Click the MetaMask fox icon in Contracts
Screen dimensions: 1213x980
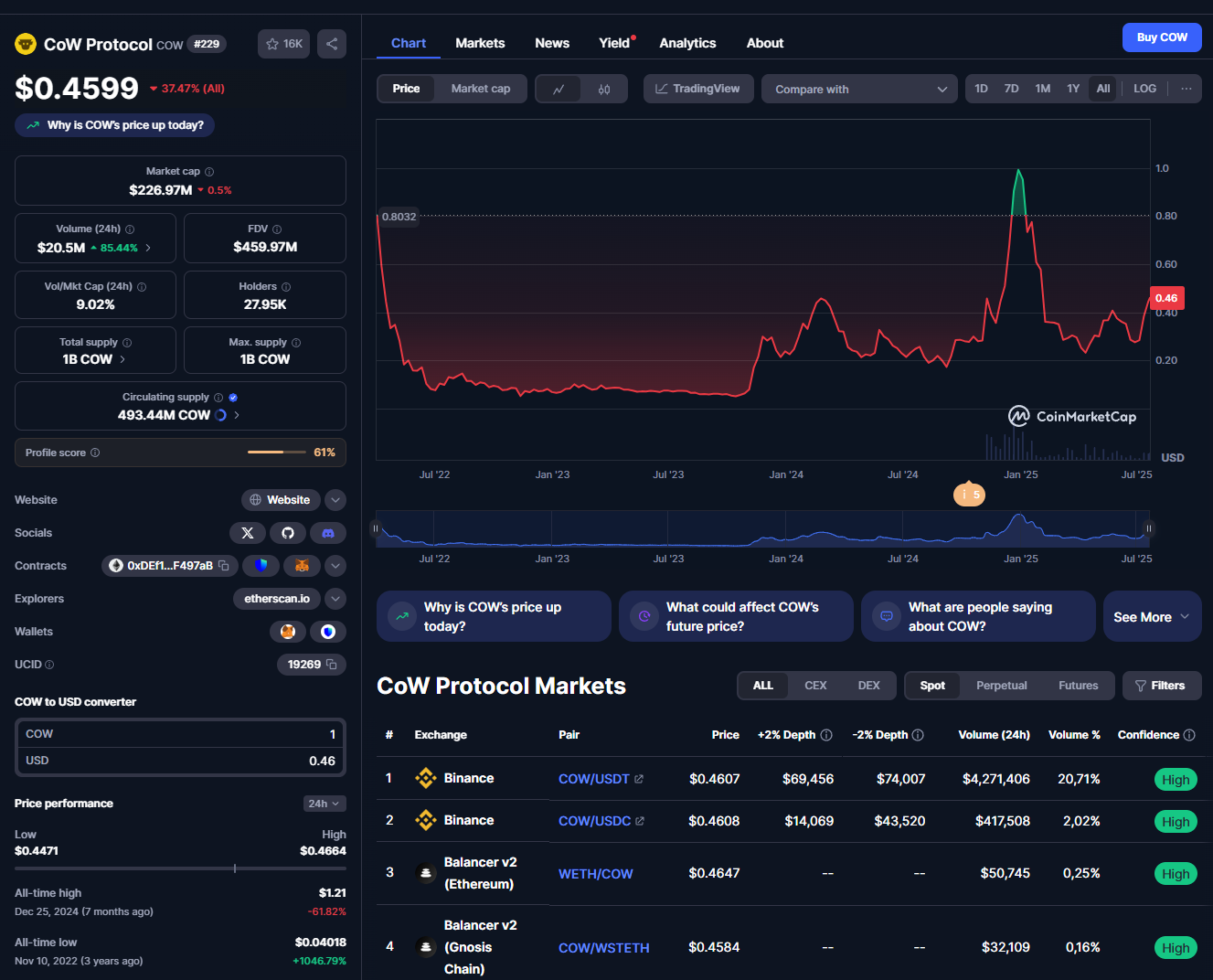[x=302, y=566]
